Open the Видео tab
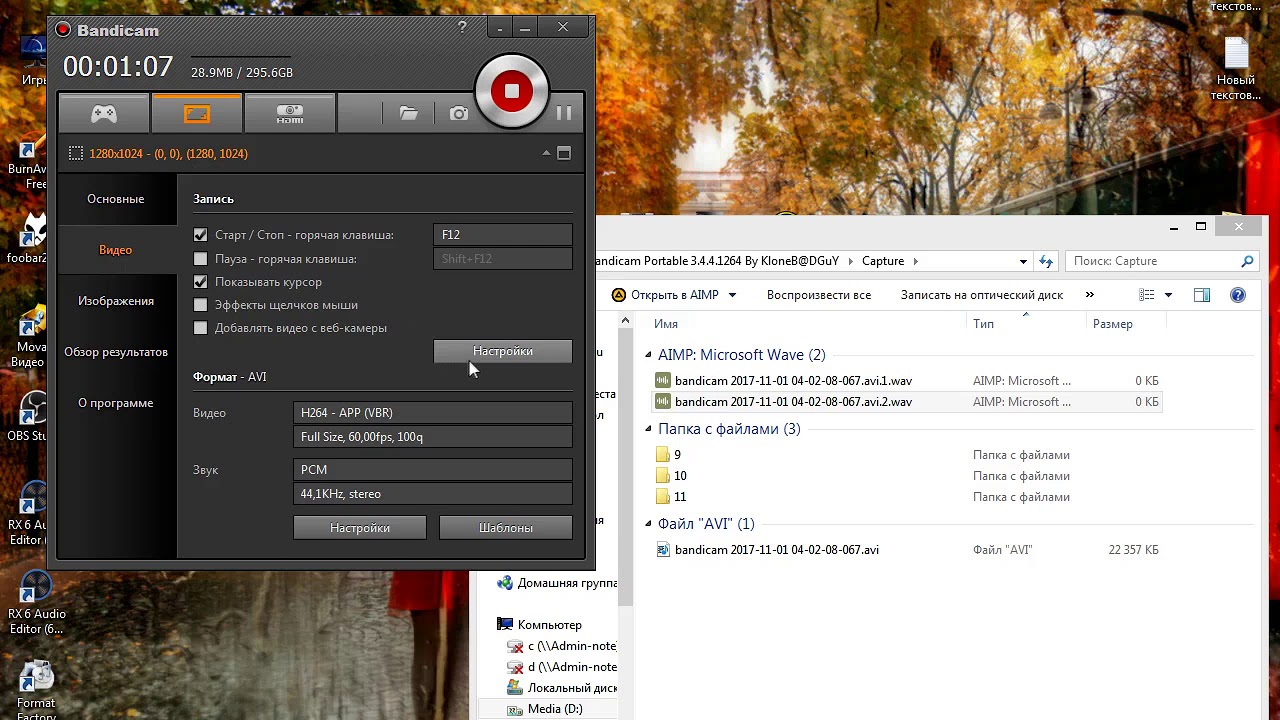This screenshot has height=720, width=1280. [x=116, y=250]
